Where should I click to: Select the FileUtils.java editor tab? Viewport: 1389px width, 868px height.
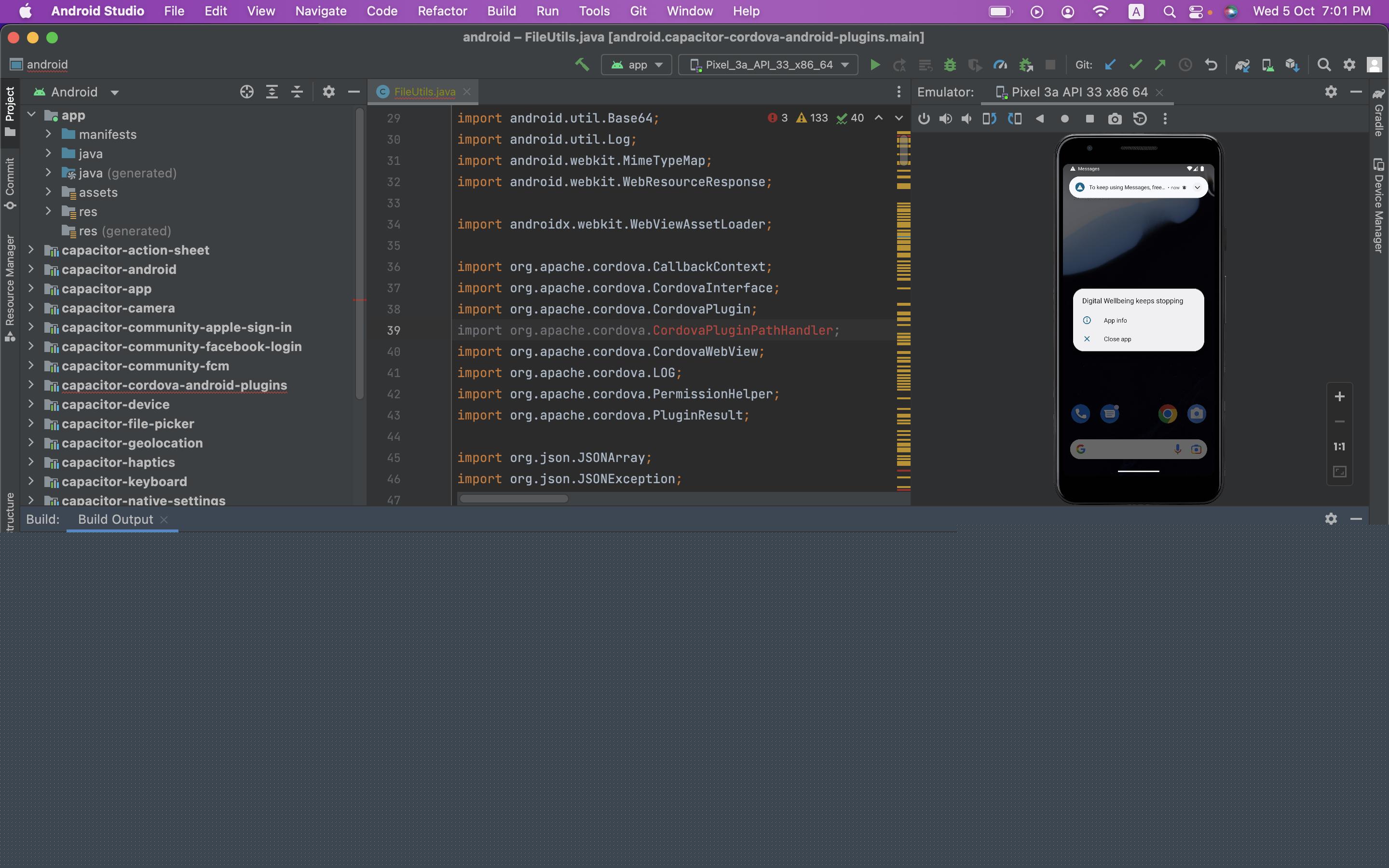pos(423,92)
